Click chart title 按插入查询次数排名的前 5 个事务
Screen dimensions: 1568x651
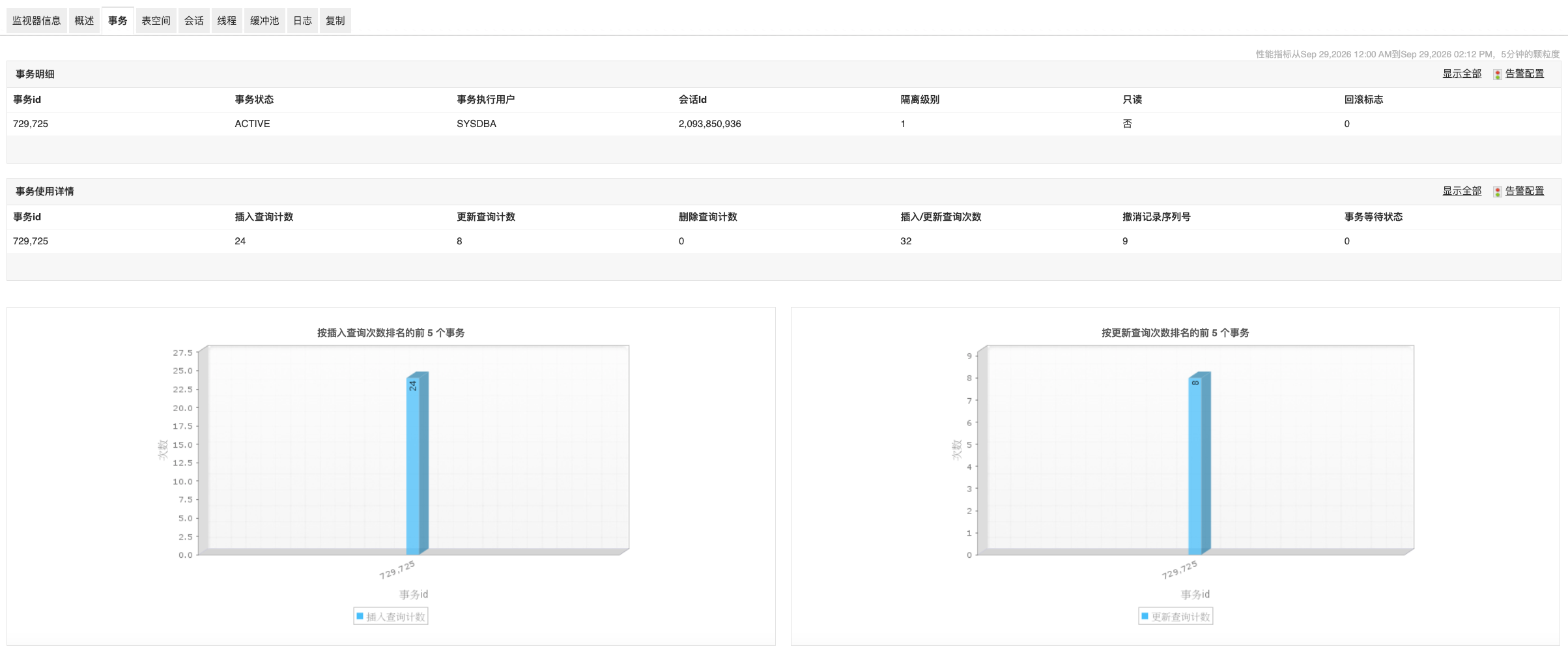(391, 333)
